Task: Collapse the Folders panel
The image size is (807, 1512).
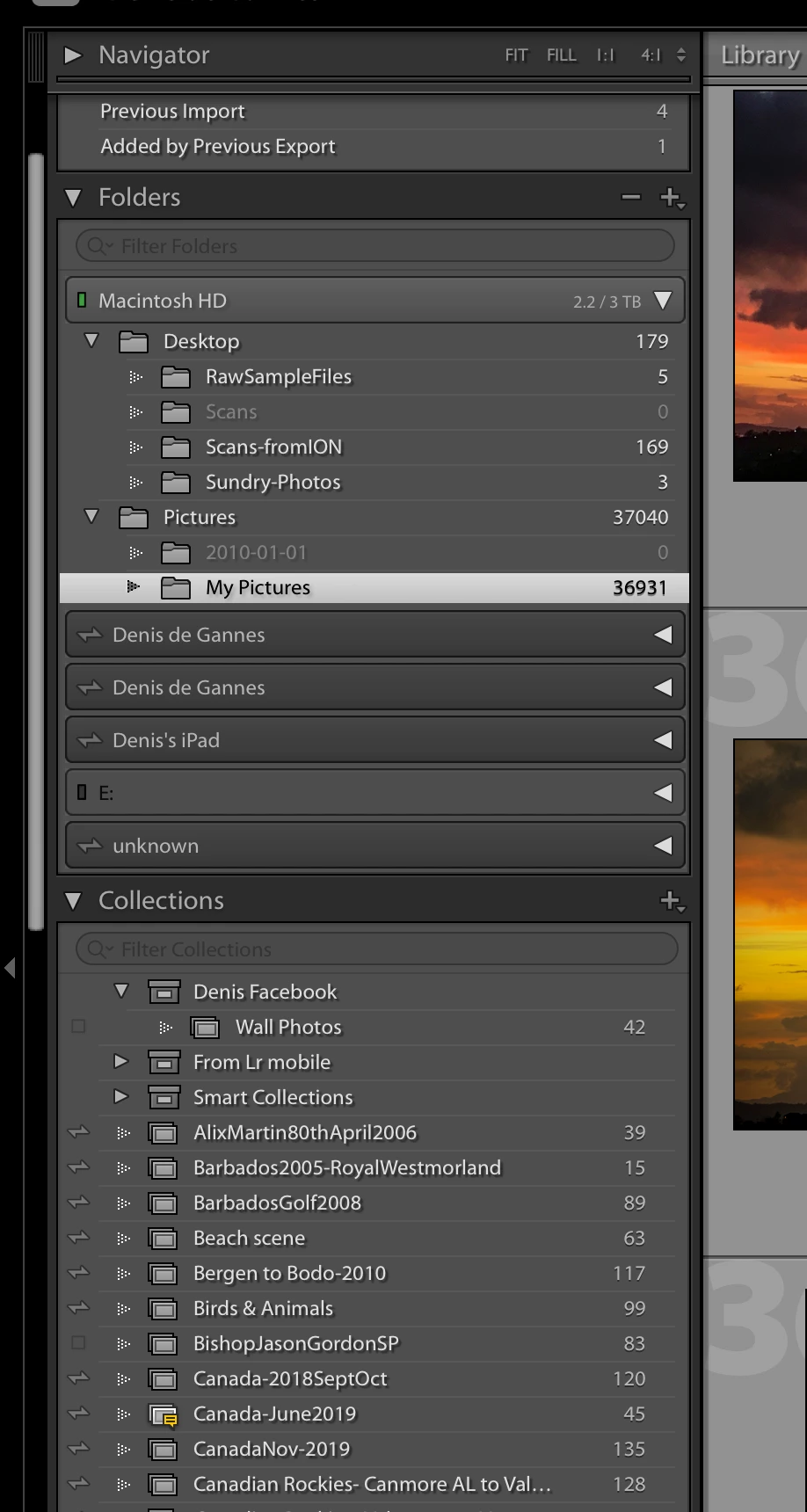Action: (x=73, y=198)
